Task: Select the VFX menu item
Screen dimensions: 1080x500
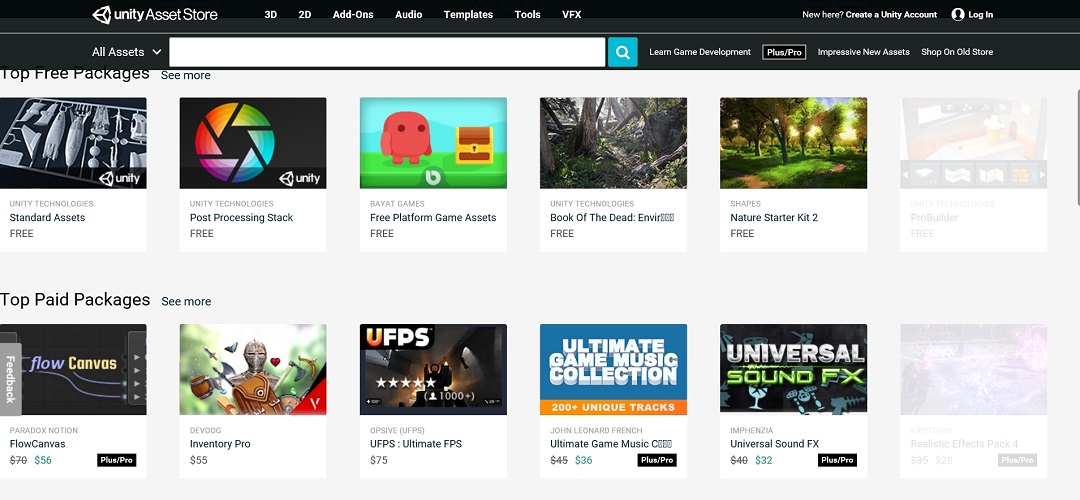Action: click(x=572, y=15)
